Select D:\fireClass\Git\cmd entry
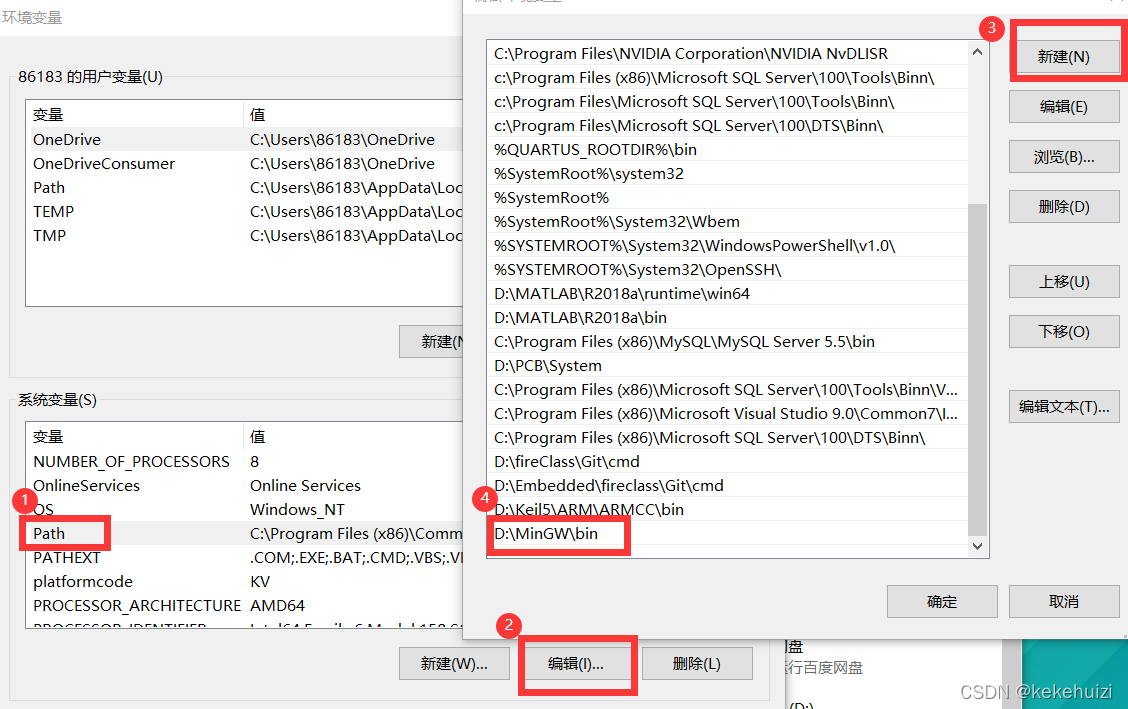Viewport: 1128px width, 709px height. [727, 462]
